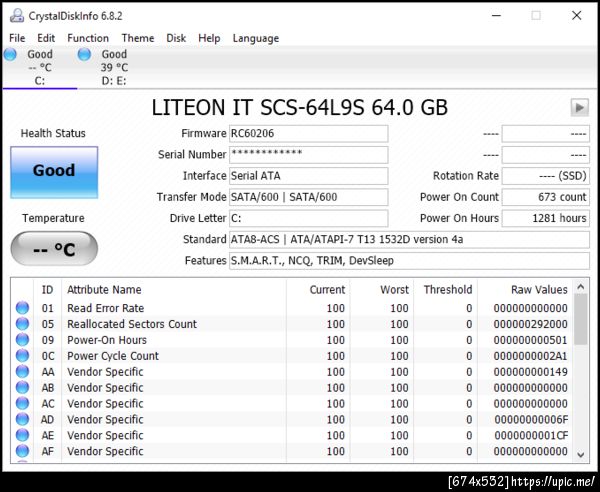The image size is (600, 492).
Task: Minimize the CrystalDiskInfo window
Action: point(497,16)
